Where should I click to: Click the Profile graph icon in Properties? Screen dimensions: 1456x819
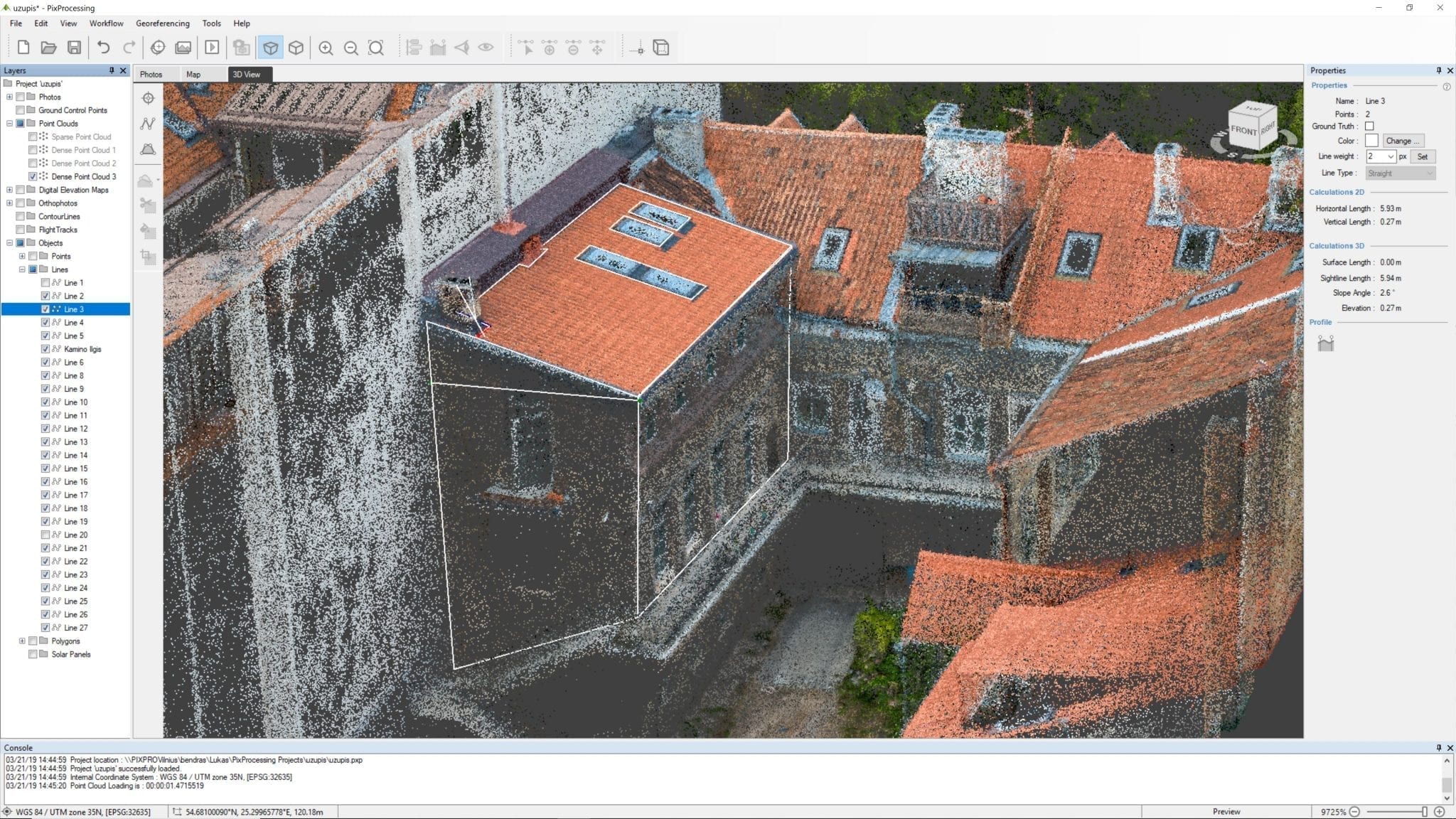tap(1325, 344)
